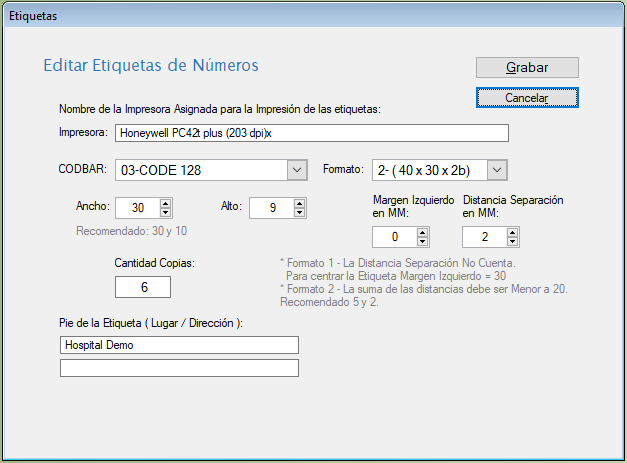Decrease Distancia Separación with down arrow
Image resolution: width=627 pixels, height=463 pixels.
click(512, 242)
